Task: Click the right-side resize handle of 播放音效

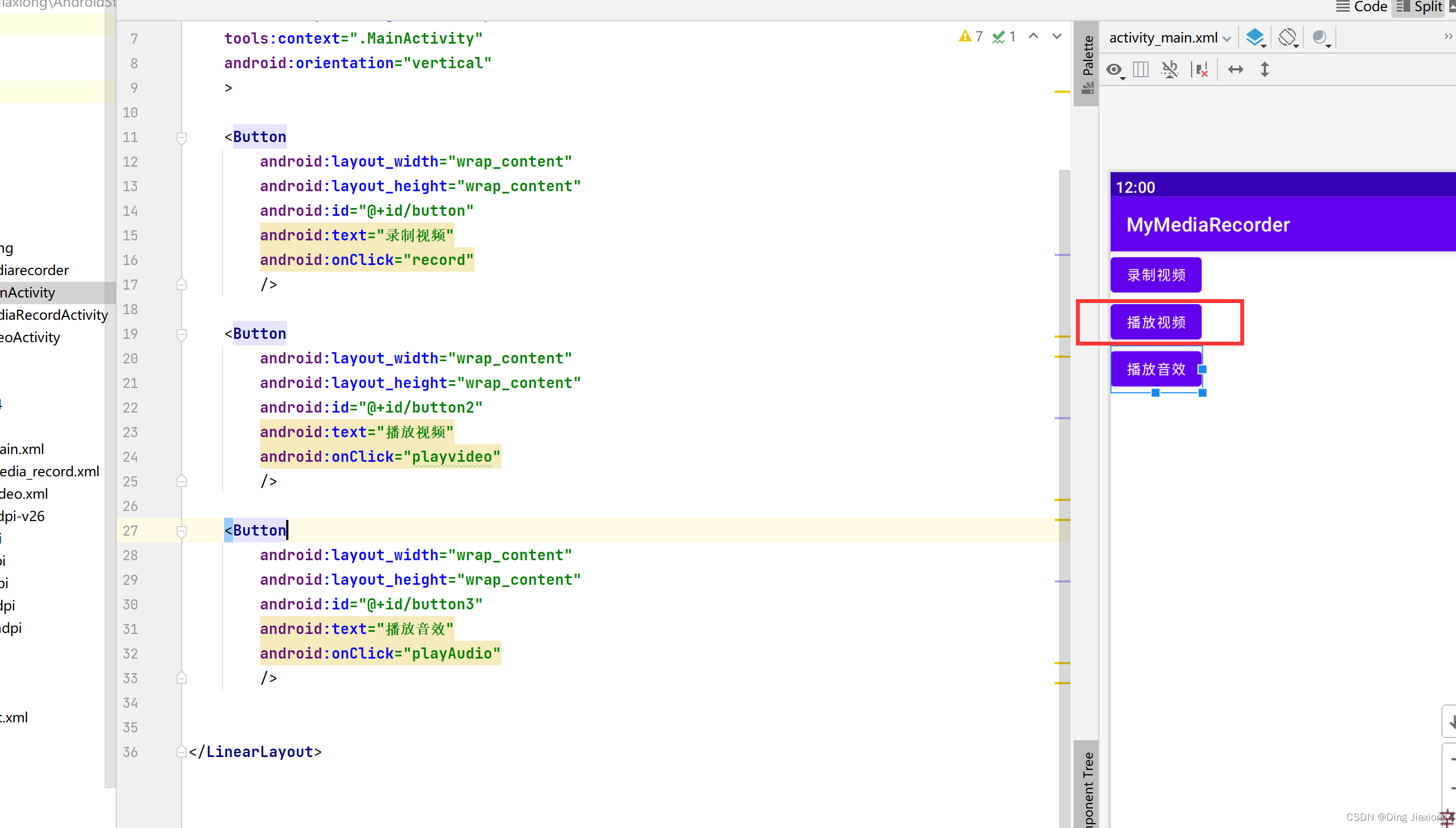Action: coord(1202,369)
